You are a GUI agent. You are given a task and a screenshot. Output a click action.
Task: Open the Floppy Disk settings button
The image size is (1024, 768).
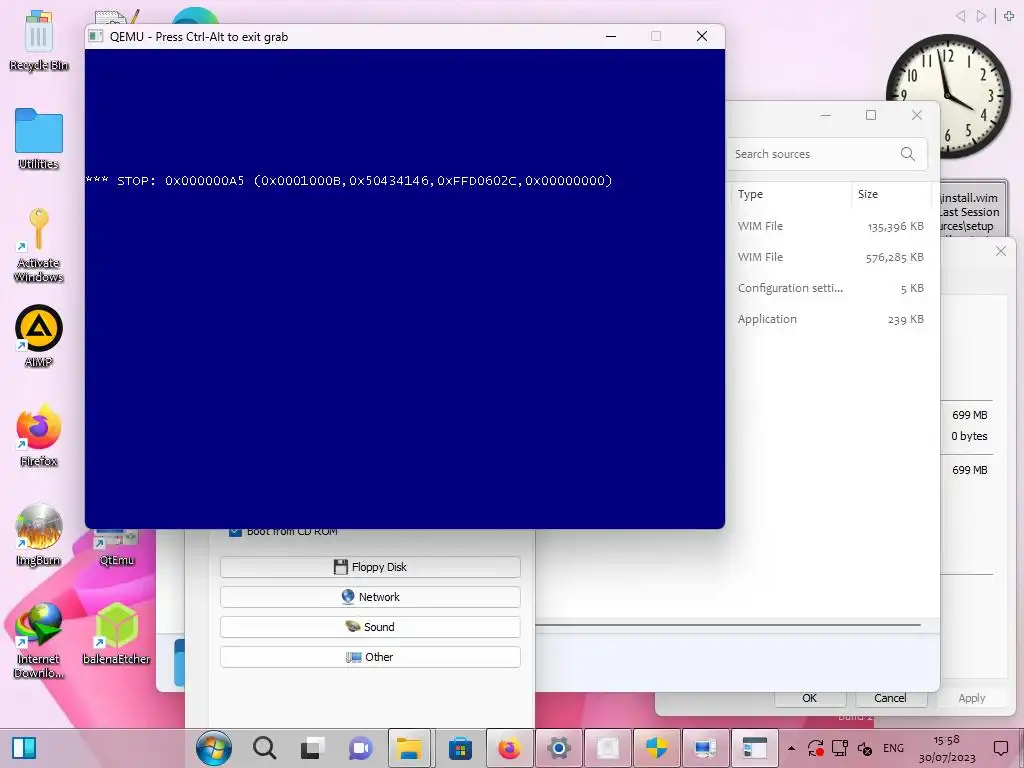coord(370,567)
